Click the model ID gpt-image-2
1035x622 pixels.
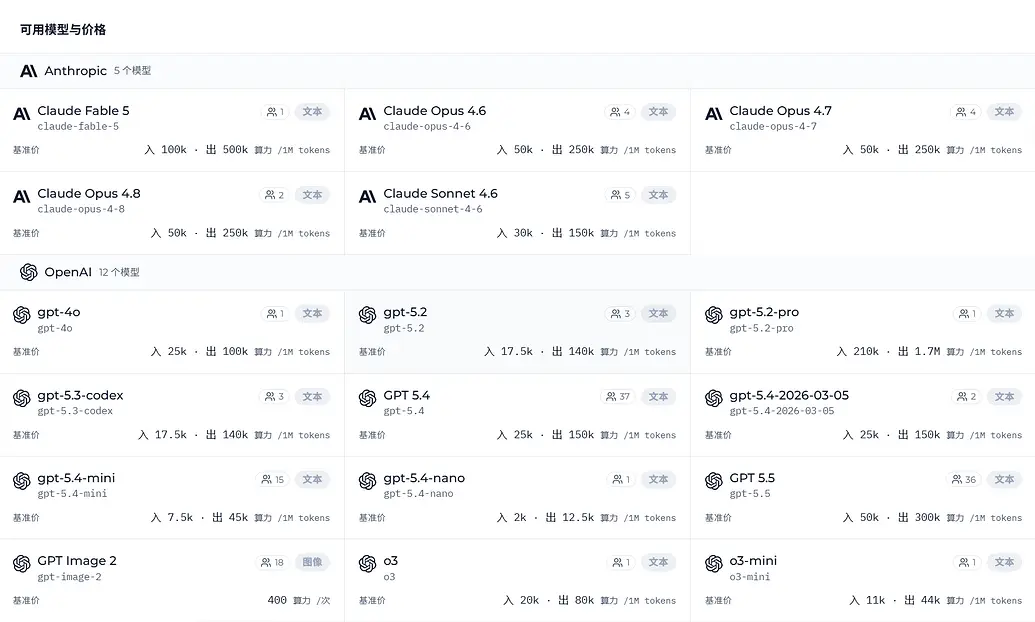69,577
